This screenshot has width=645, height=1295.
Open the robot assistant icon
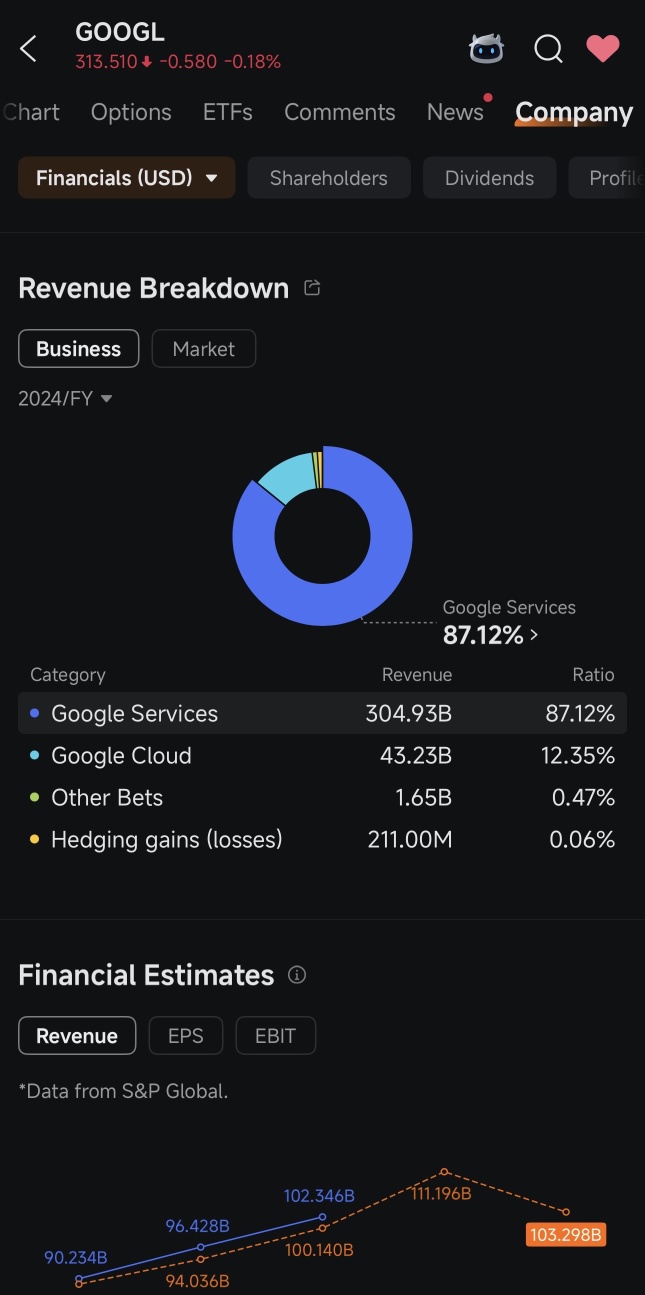point(486,48)
